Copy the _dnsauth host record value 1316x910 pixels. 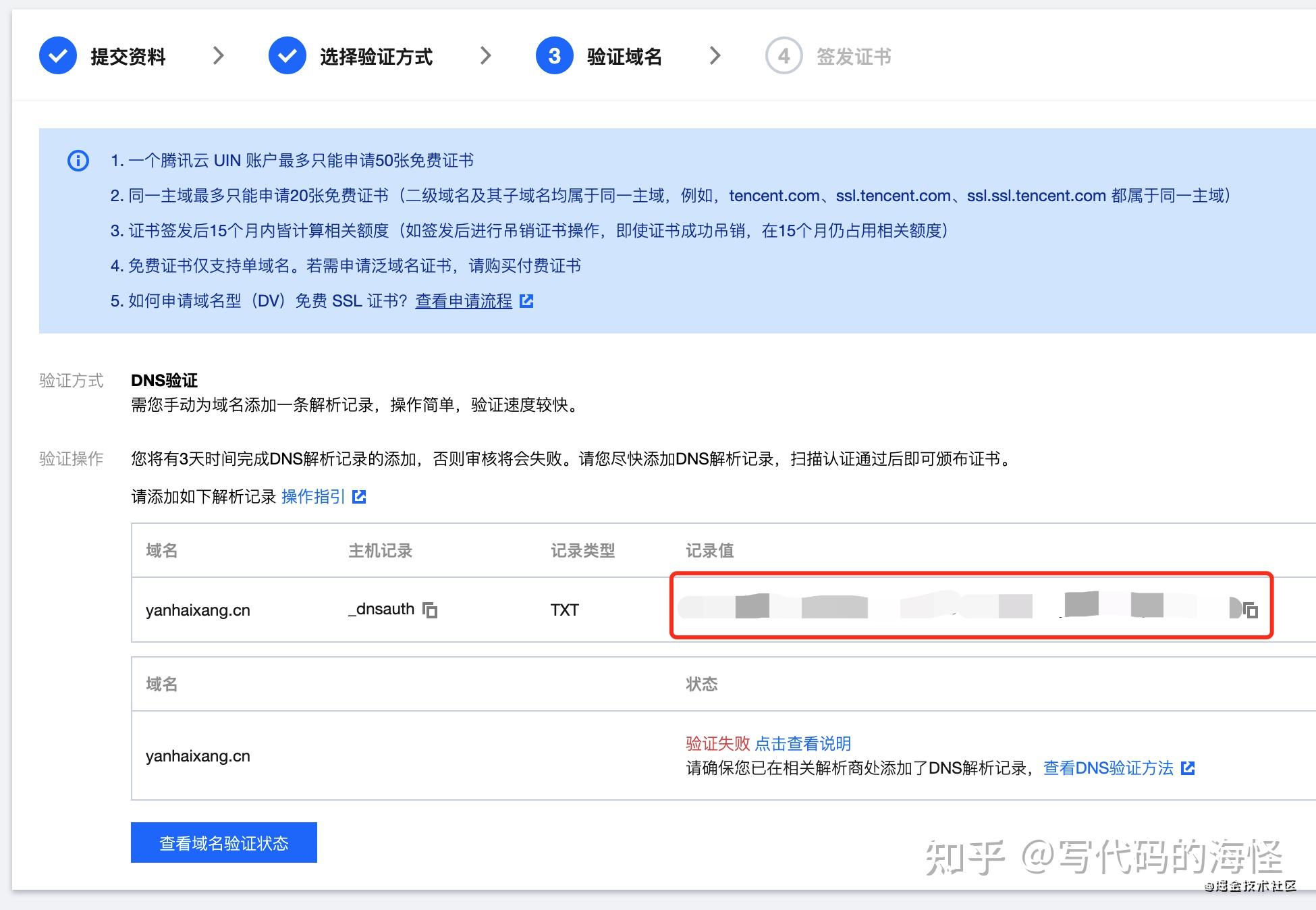coord(430,610)
